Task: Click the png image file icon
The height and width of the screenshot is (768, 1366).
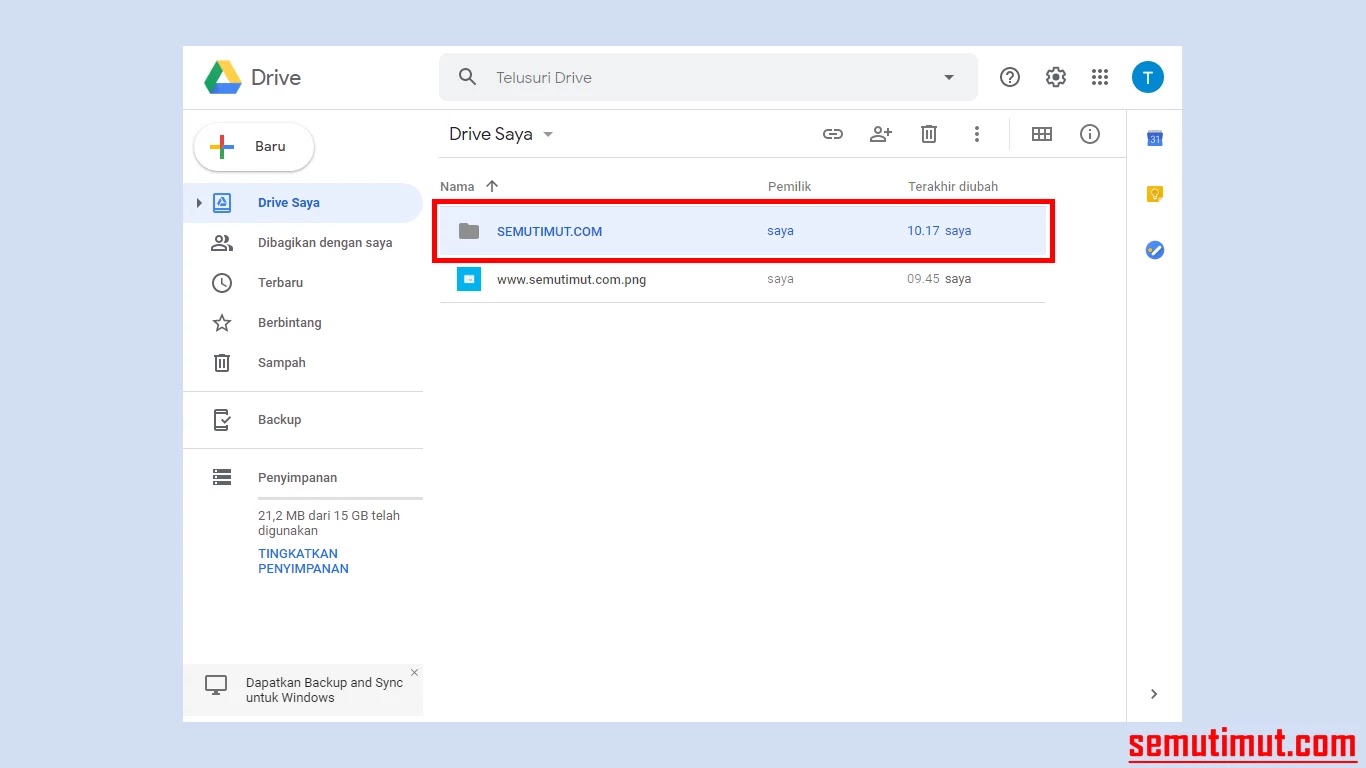Action: [469, 279]
